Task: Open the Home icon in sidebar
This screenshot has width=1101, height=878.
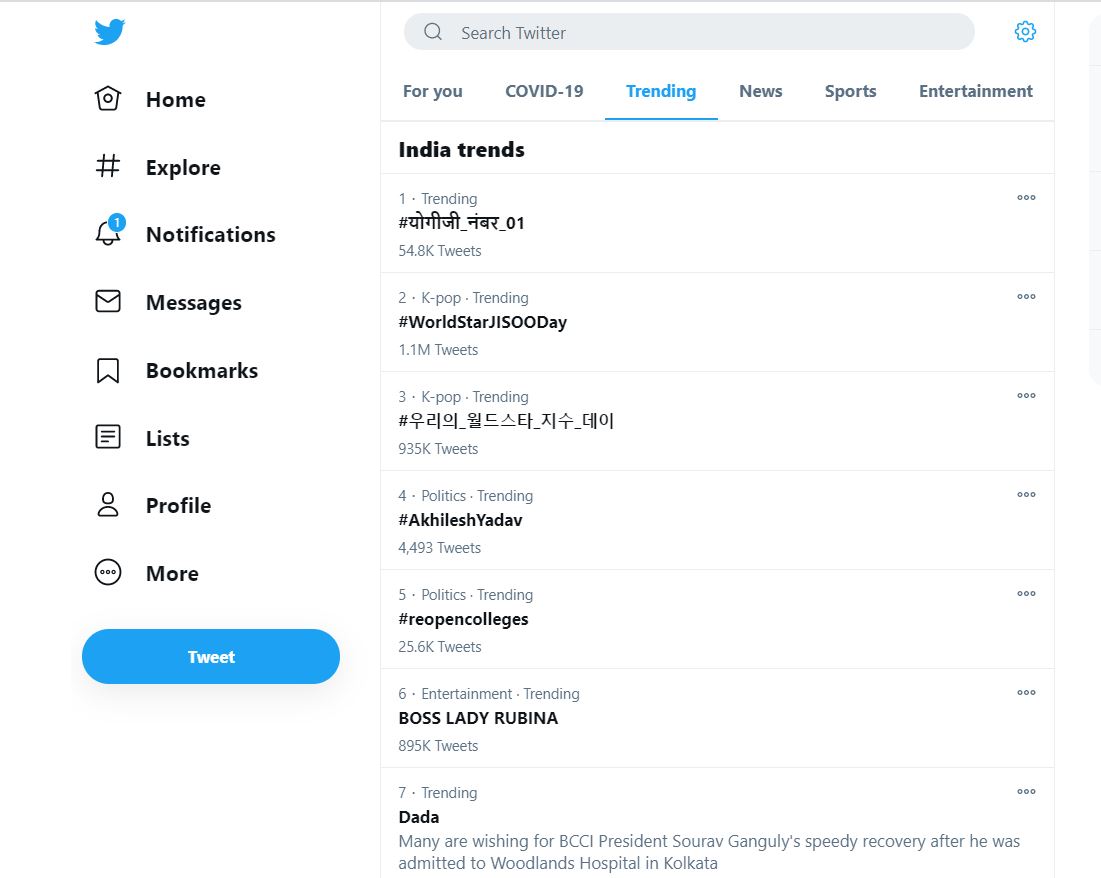Action: click(x=108, y=99)
